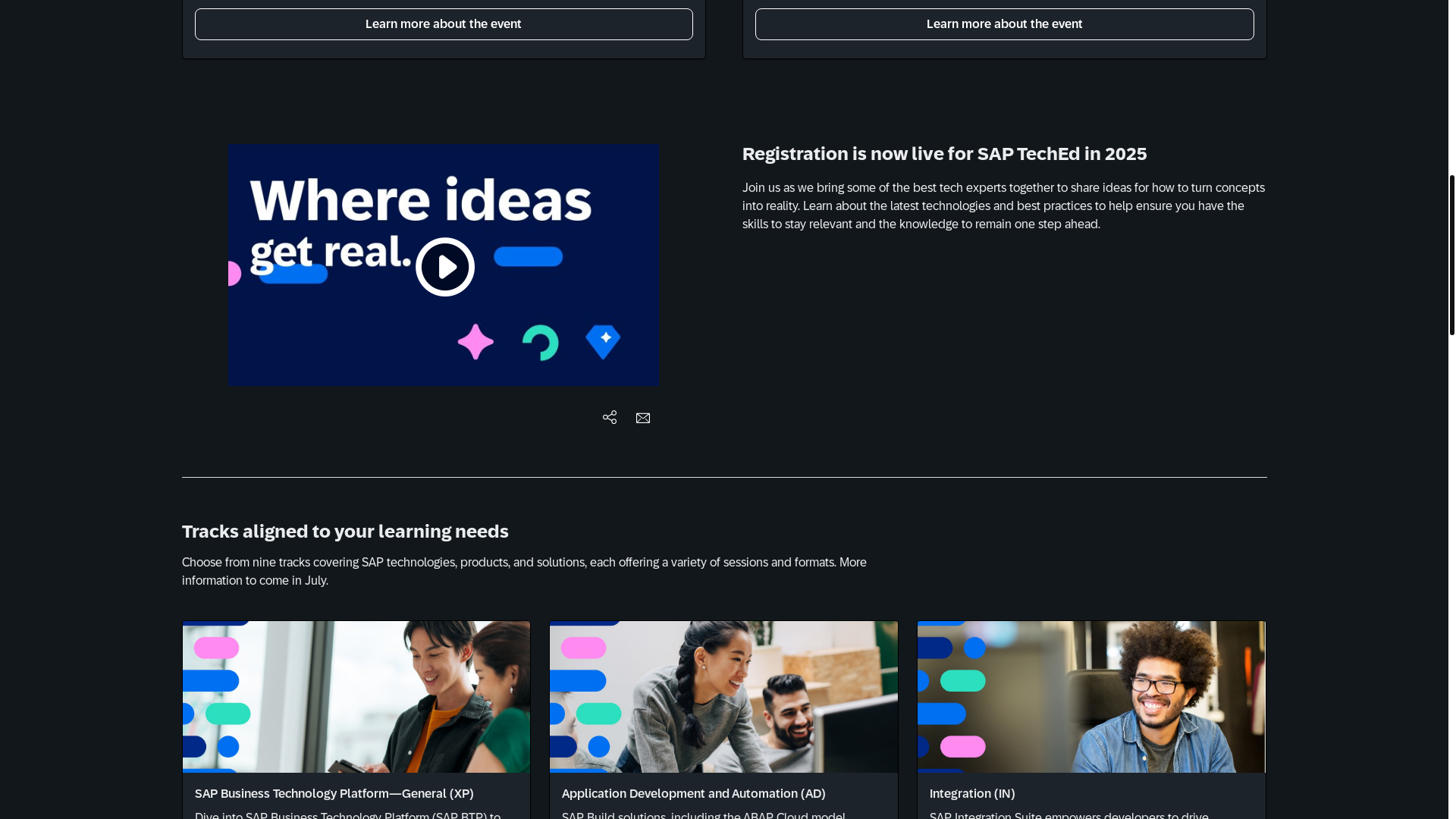Viewport: 1456px width, 819px height.
Task: Click the Tracks aligned to your learning needs heading
Action: pyautogui.click(x=345, y=532)
